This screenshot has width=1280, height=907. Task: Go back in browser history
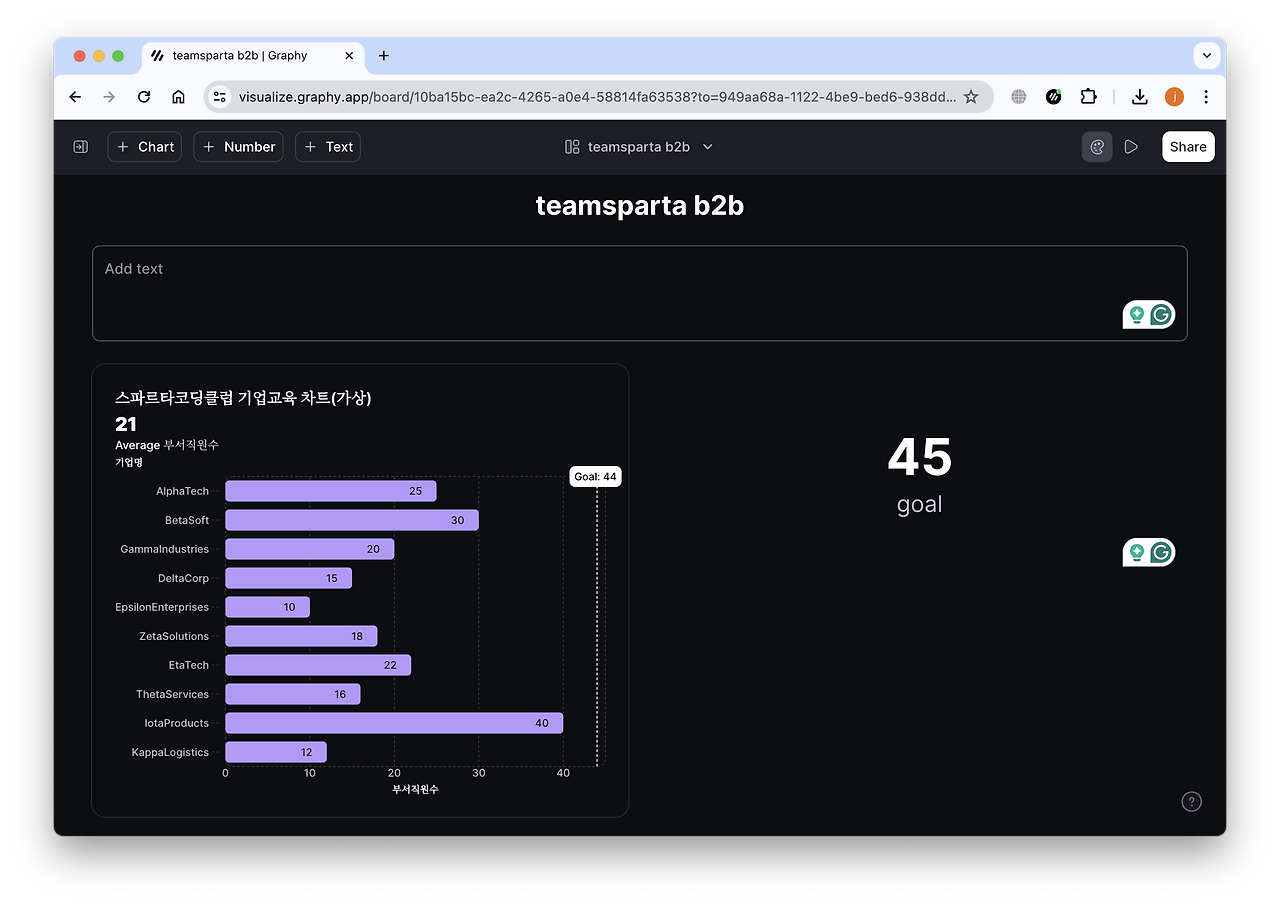[x=75, y=97]
